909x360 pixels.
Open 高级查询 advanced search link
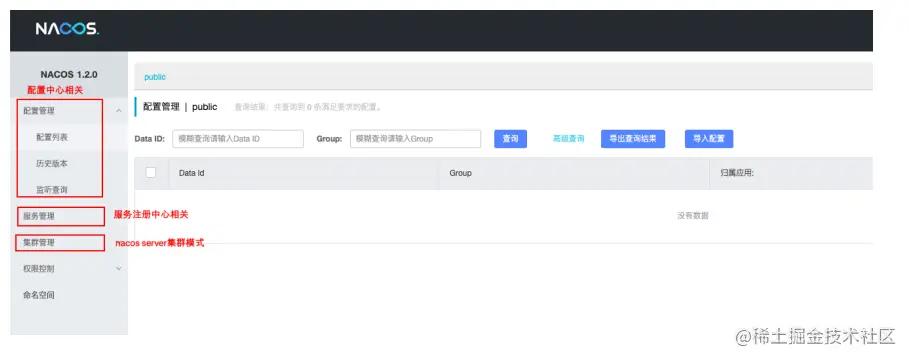pyautogui.click(x=568, y=139)
